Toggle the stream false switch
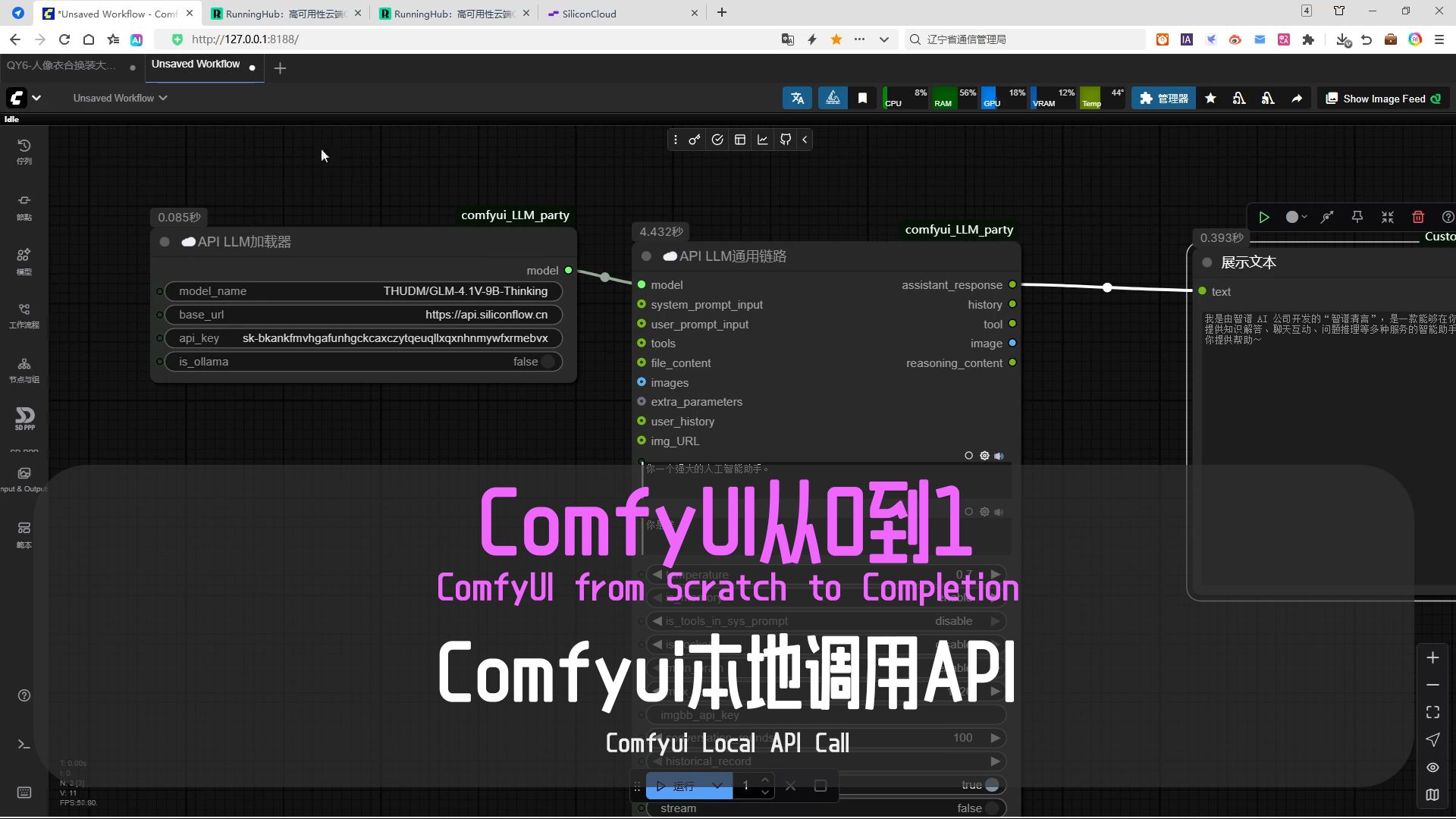This screenshot has height=819, width=1456. 990,808
